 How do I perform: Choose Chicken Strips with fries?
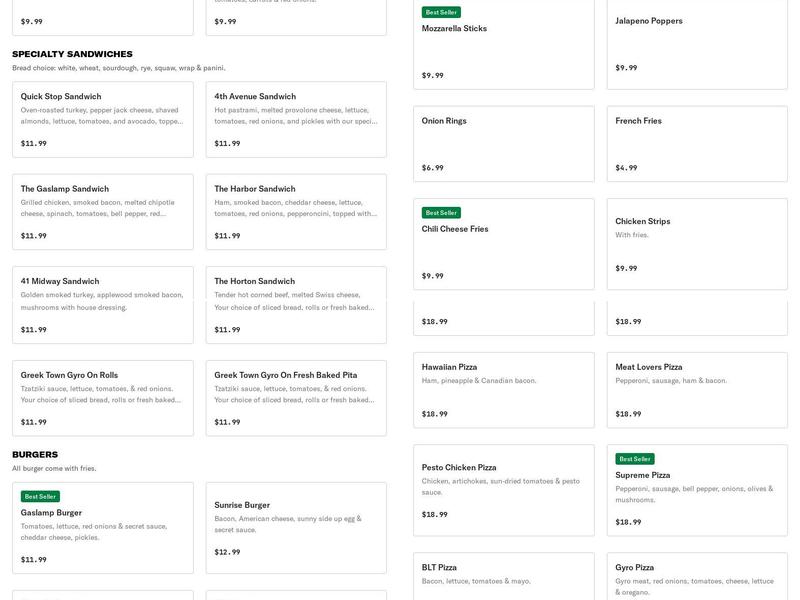coord(697,244)
